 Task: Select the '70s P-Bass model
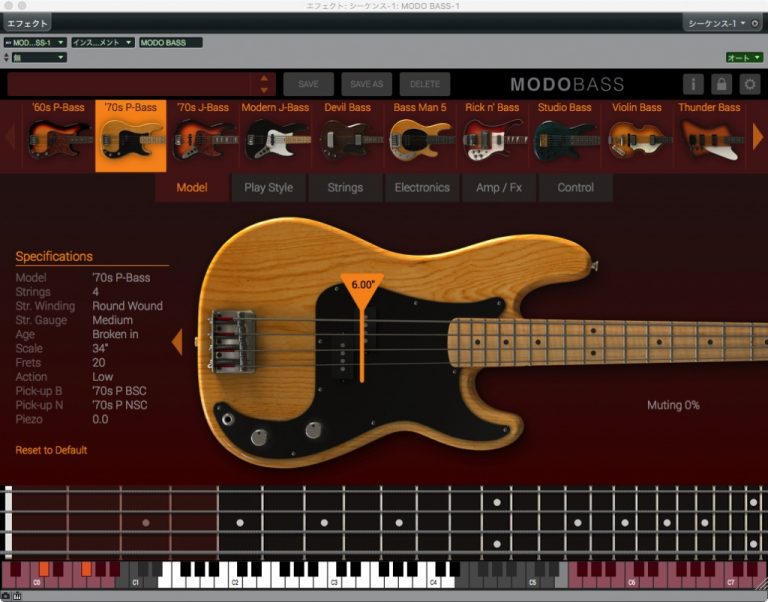(131, 136)
